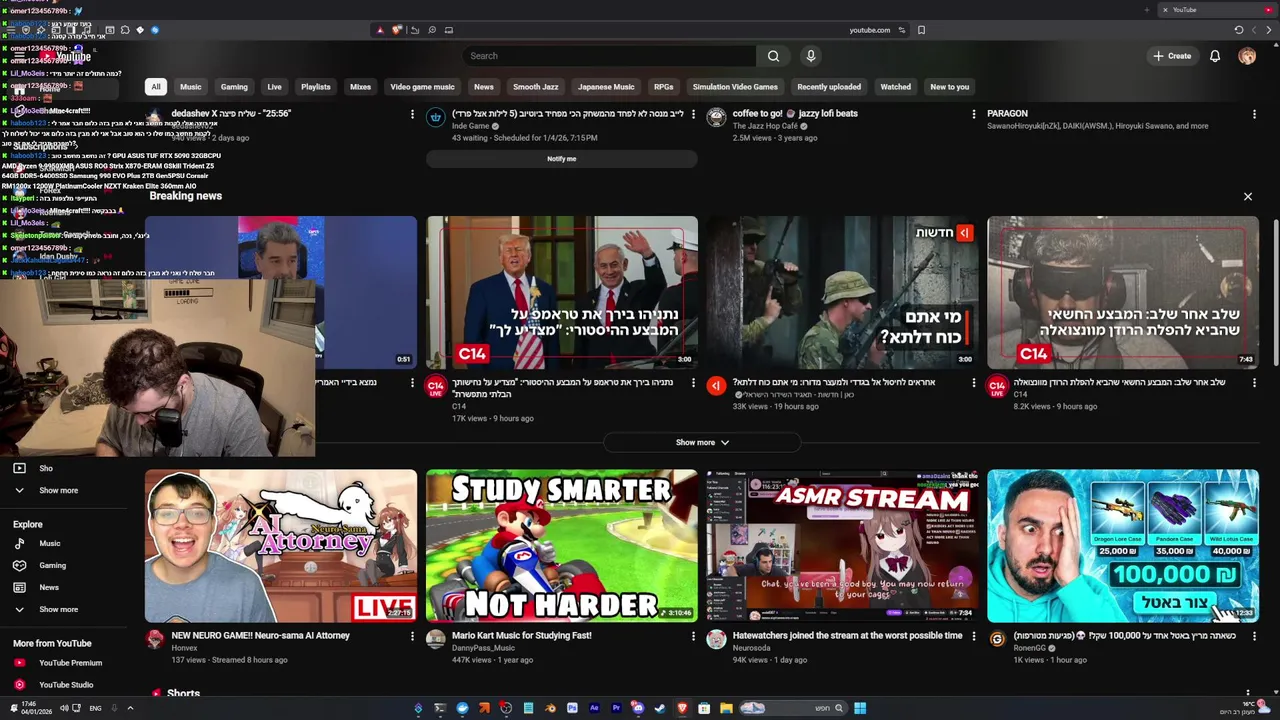
Task: Open three-dot menu for Shorts section
Action: point(1247,692)
